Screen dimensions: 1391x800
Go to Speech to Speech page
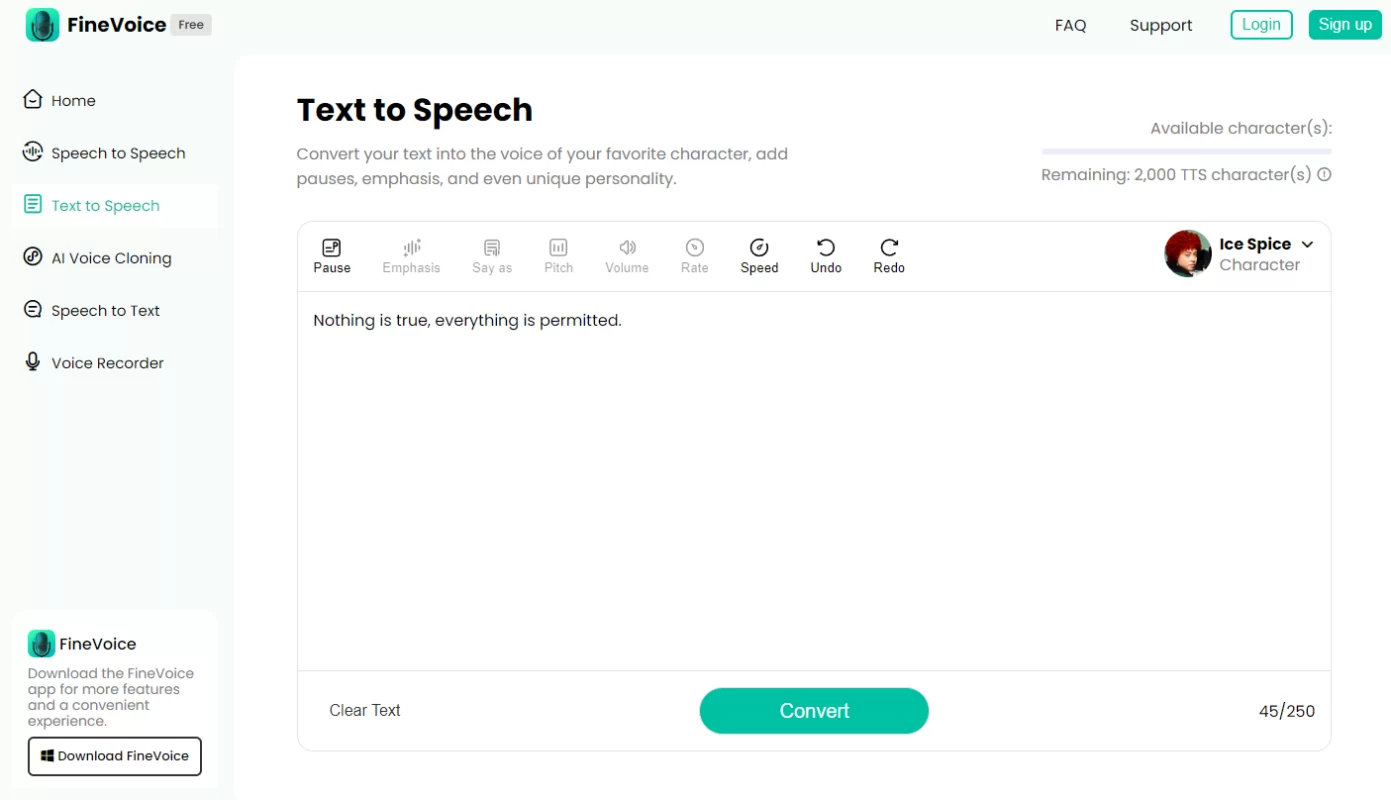118,153
